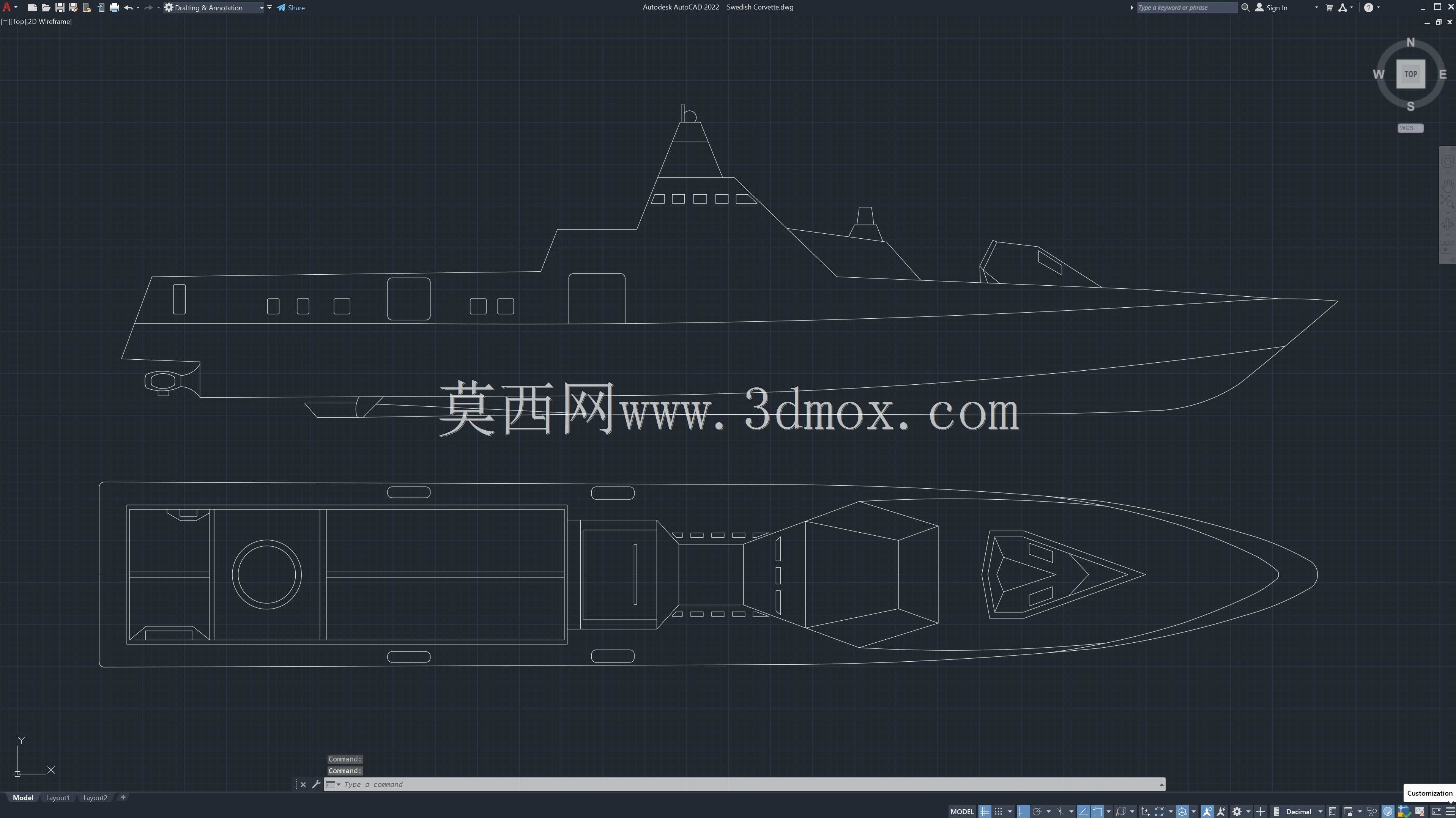
Task: Open Quick Properties icon
Action: (x=1332, y=812)
